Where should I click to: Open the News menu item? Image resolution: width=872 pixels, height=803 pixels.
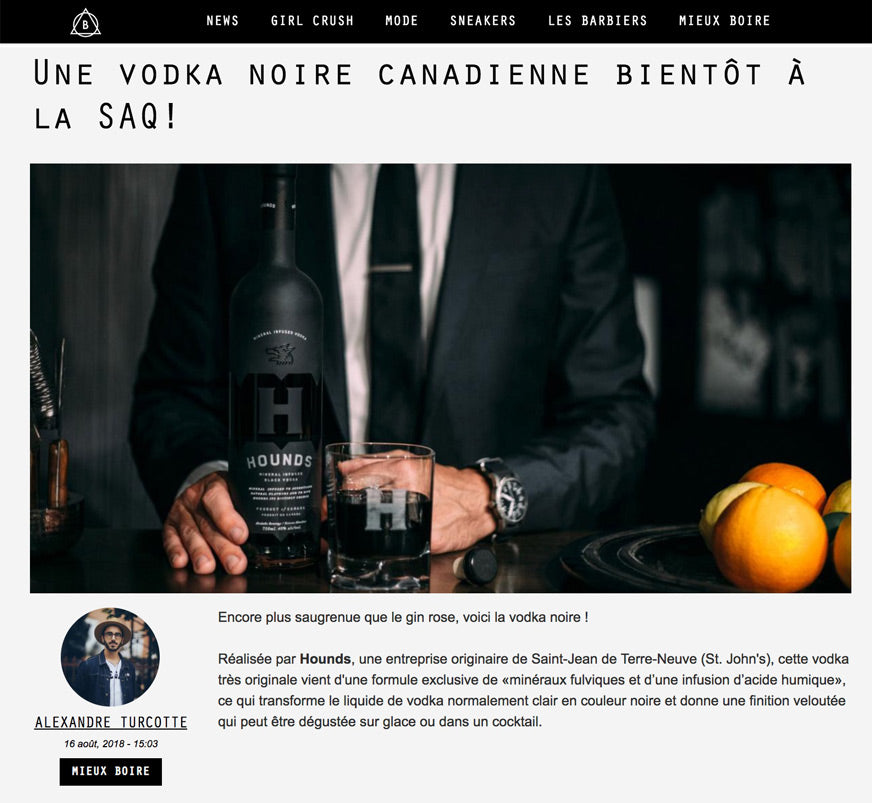(x=222, y=21)
